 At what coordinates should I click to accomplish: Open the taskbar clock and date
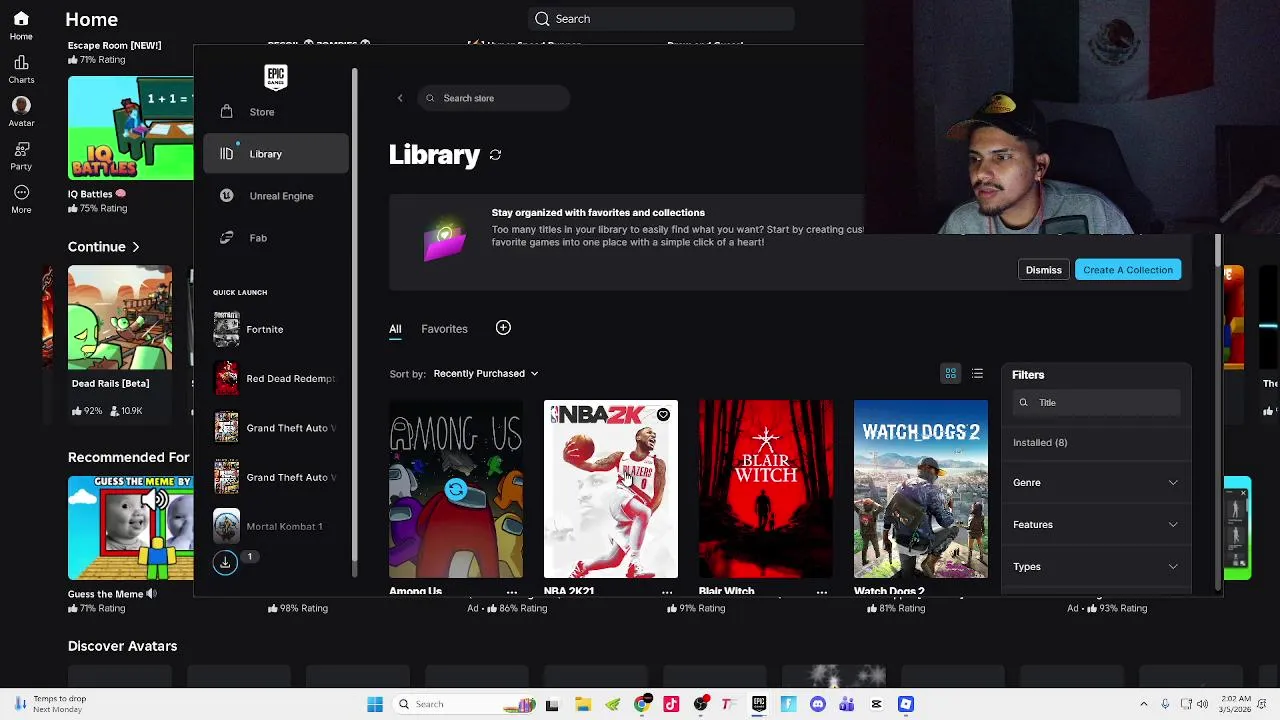[1236, 704]
